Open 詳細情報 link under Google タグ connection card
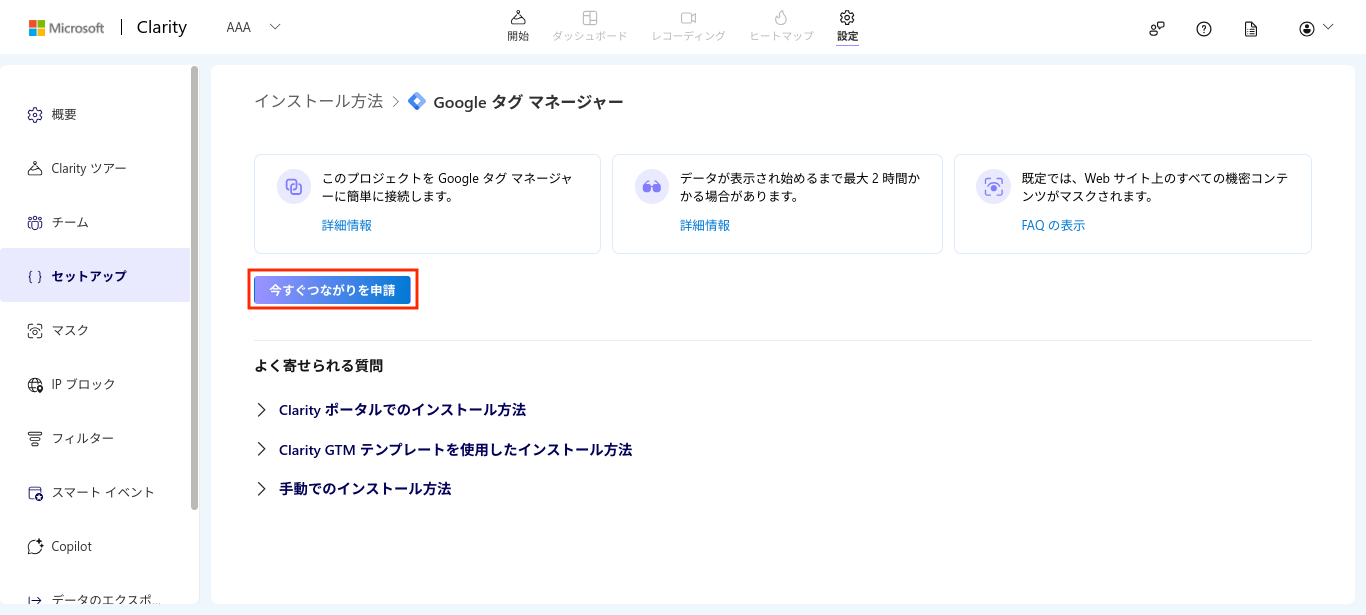The width and height of the screenshot is (1366, 615). [x=347, y=226]
